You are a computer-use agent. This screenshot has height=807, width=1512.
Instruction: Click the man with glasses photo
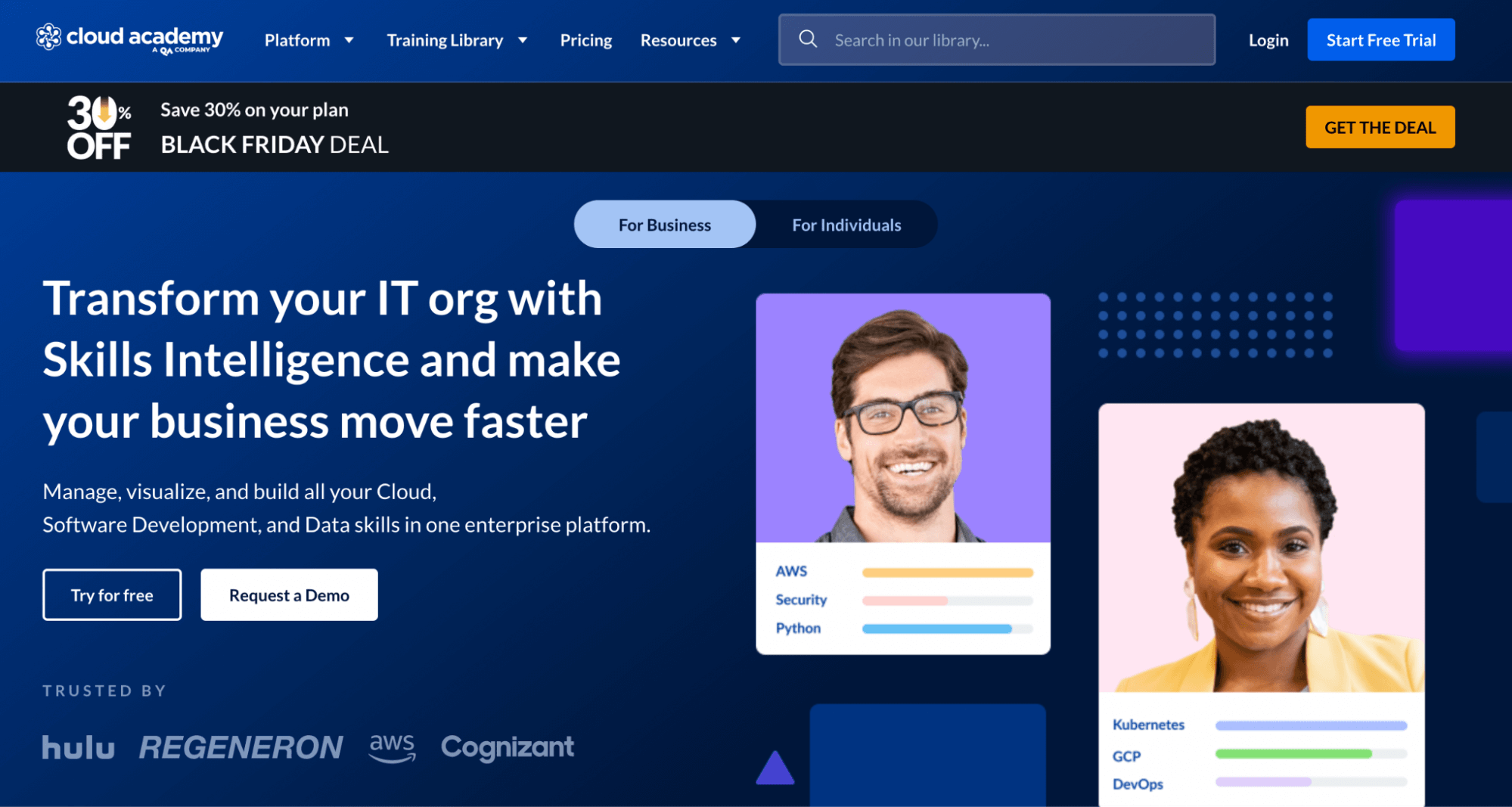coord(903,418)
